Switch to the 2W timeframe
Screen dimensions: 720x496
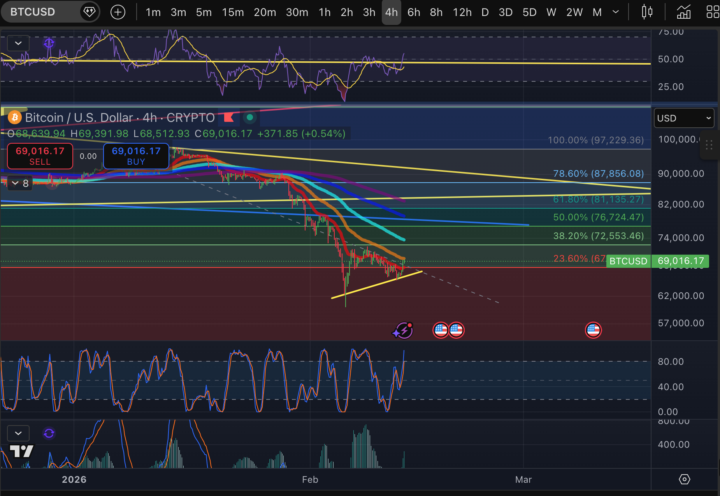(x=574, y=12)
